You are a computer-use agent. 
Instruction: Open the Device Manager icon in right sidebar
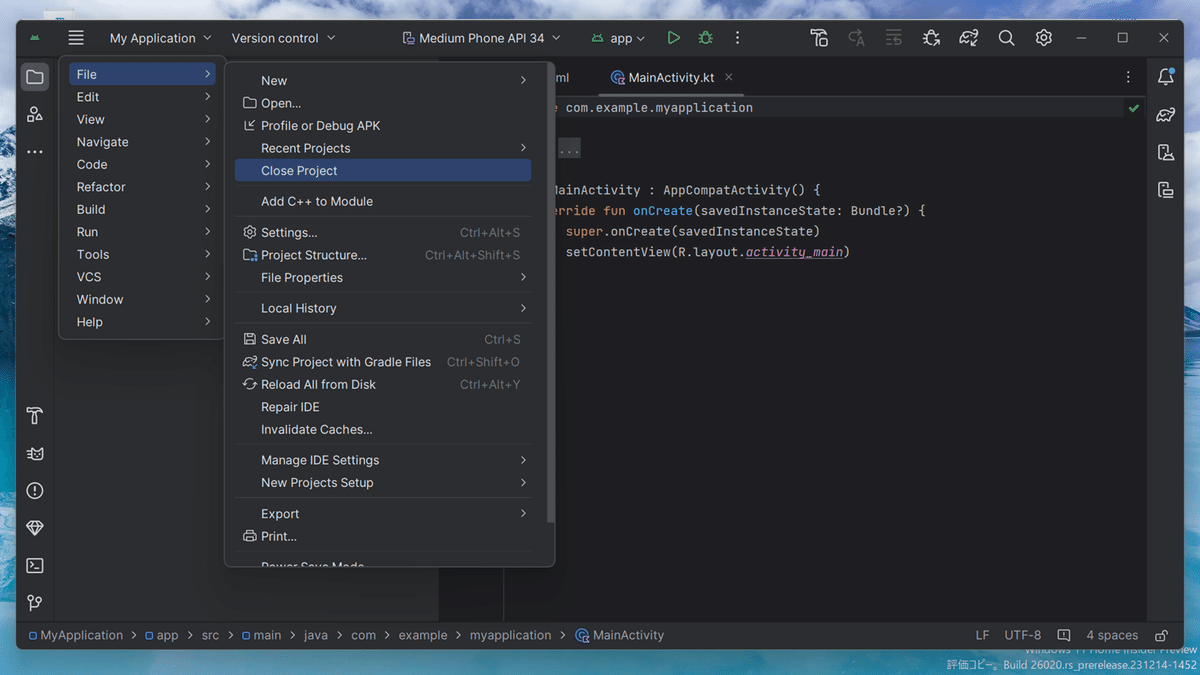click(x=1165, y=152)
